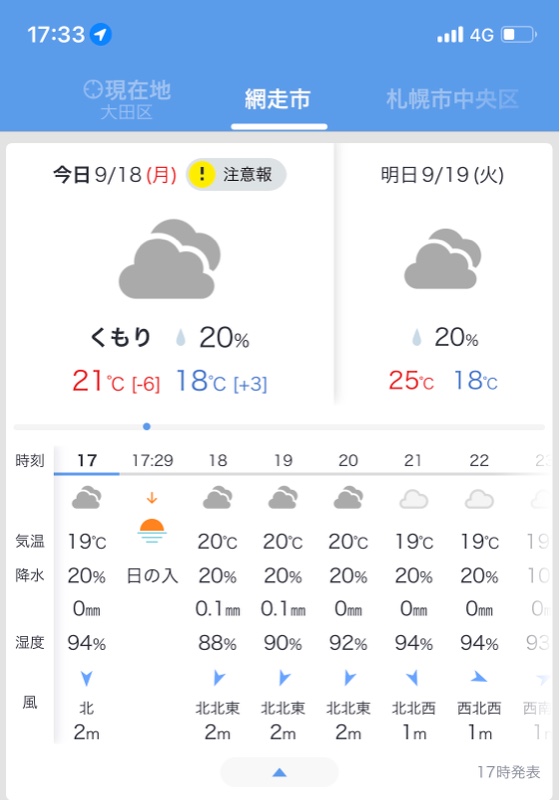Select the 19 hour column header

[283, 460]
